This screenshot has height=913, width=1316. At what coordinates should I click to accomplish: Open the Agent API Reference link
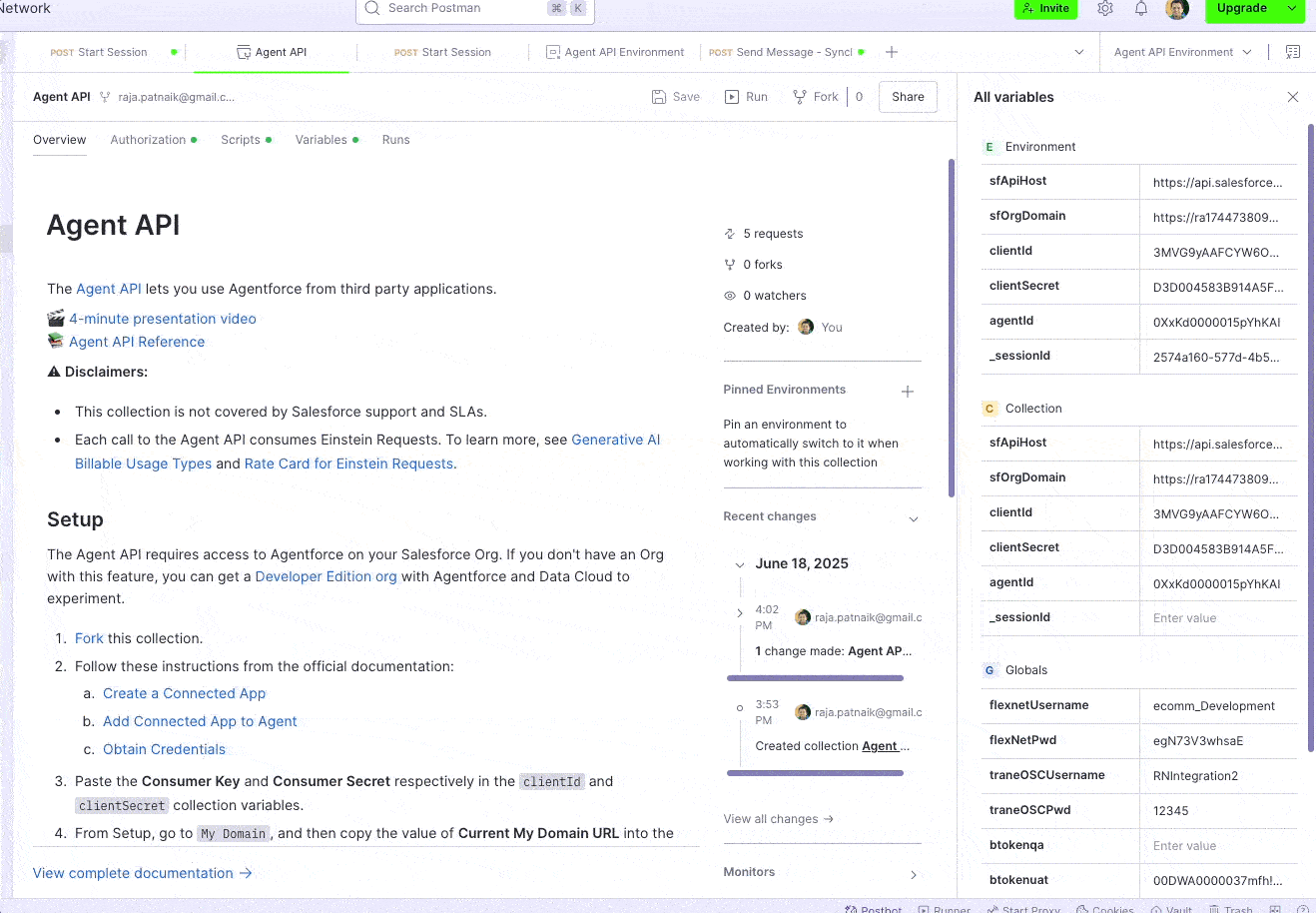pyautogui.click(x=137, y=342)
